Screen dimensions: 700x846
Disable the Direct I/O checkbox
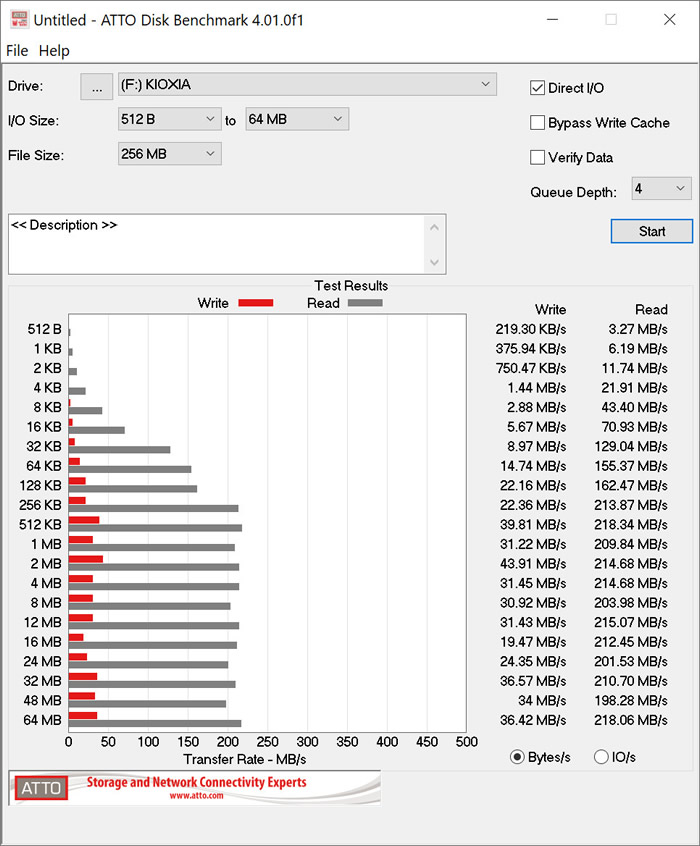click(538, 88)
